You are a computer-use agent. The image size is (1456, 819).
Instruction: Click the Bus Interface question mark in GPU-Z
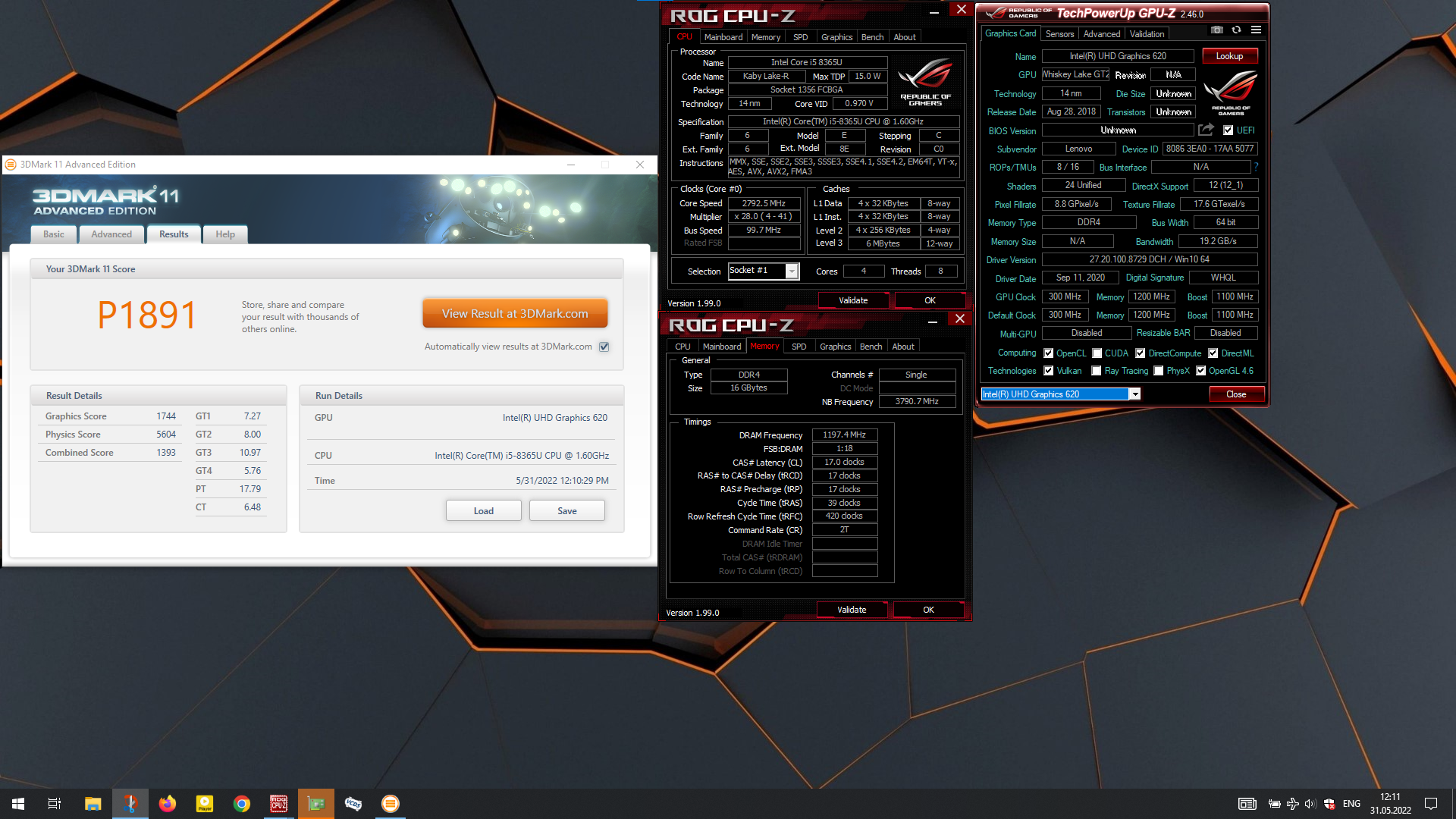[x=1256, y=167]
